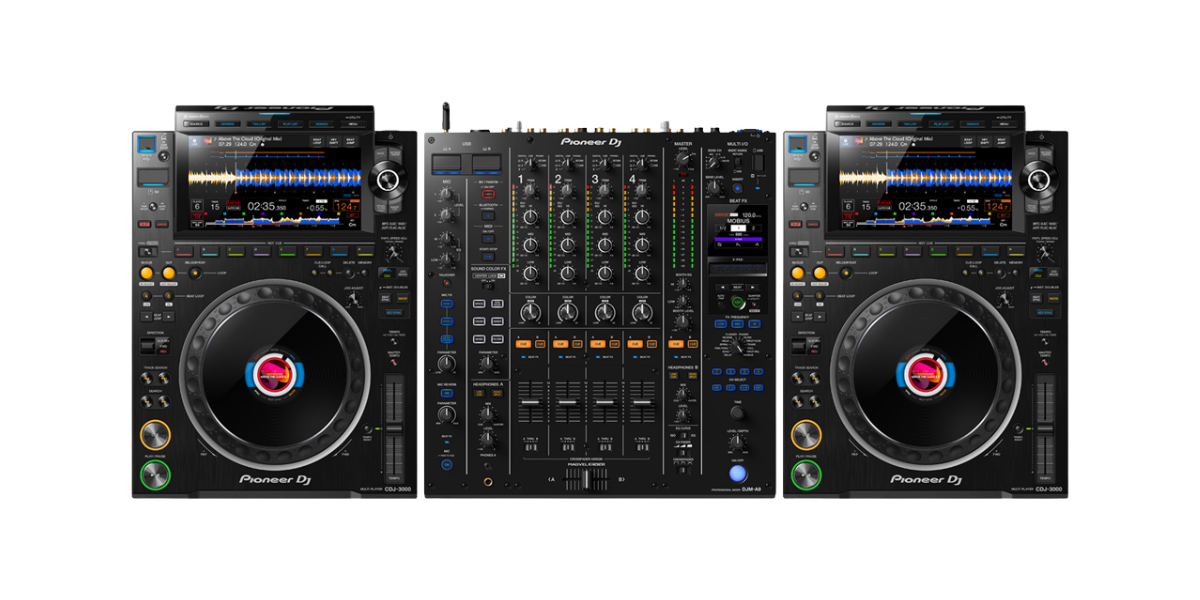Click the left deck tempo slider
The image size is (1200, 600).
(x=396, y=430)
